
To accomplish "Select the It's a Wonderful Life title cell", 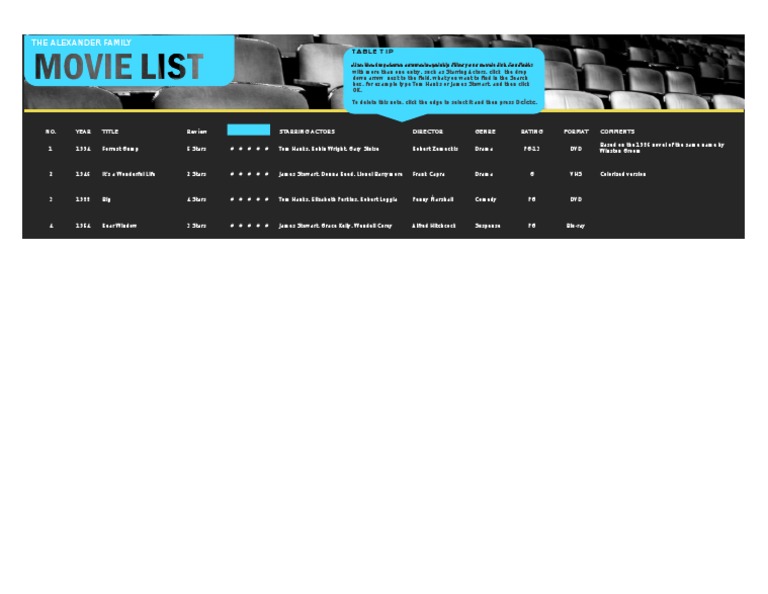I will (128, 174).
